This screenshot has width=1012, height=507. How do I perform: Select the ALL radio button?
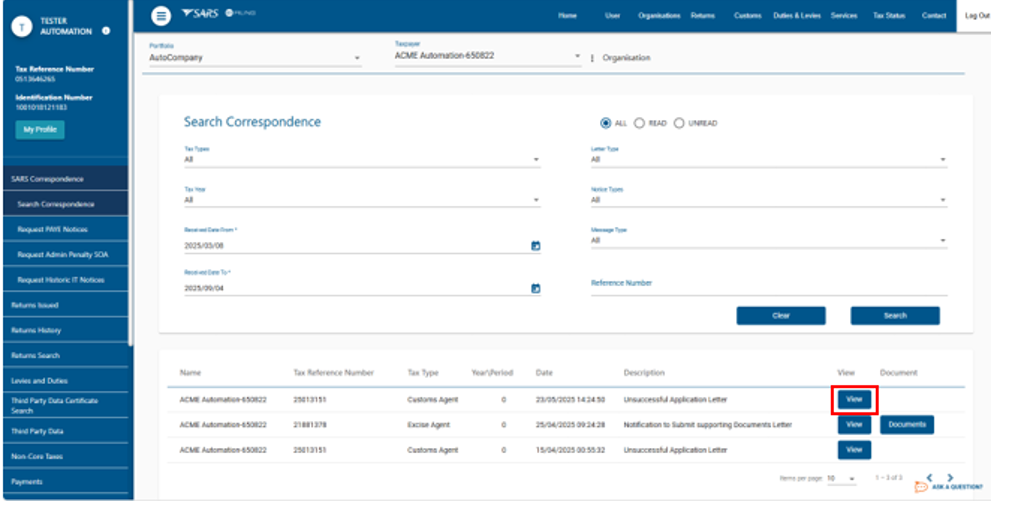point(605,123)
